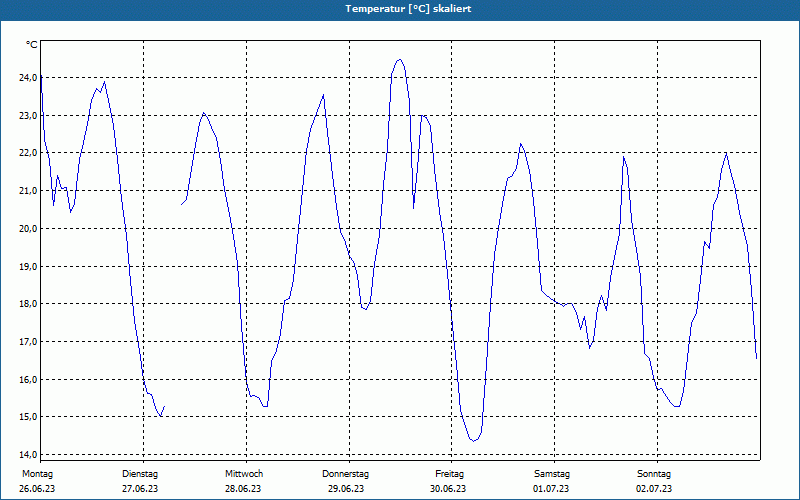Click the '21,0' y-axis value
The width and height of the screenshot is (800, 500).
click(28, 191)
